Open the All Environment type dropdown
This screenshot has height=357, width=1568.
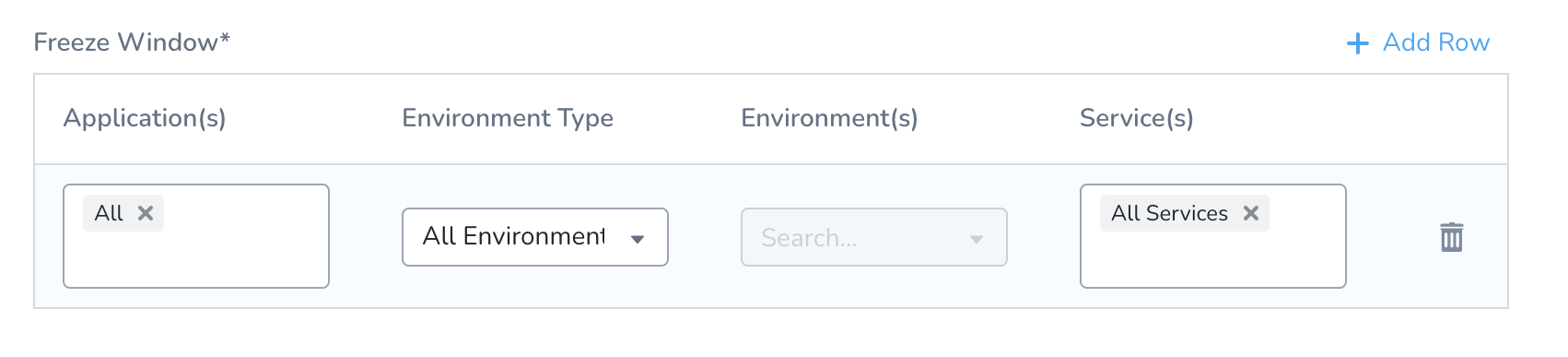point(535,237)
